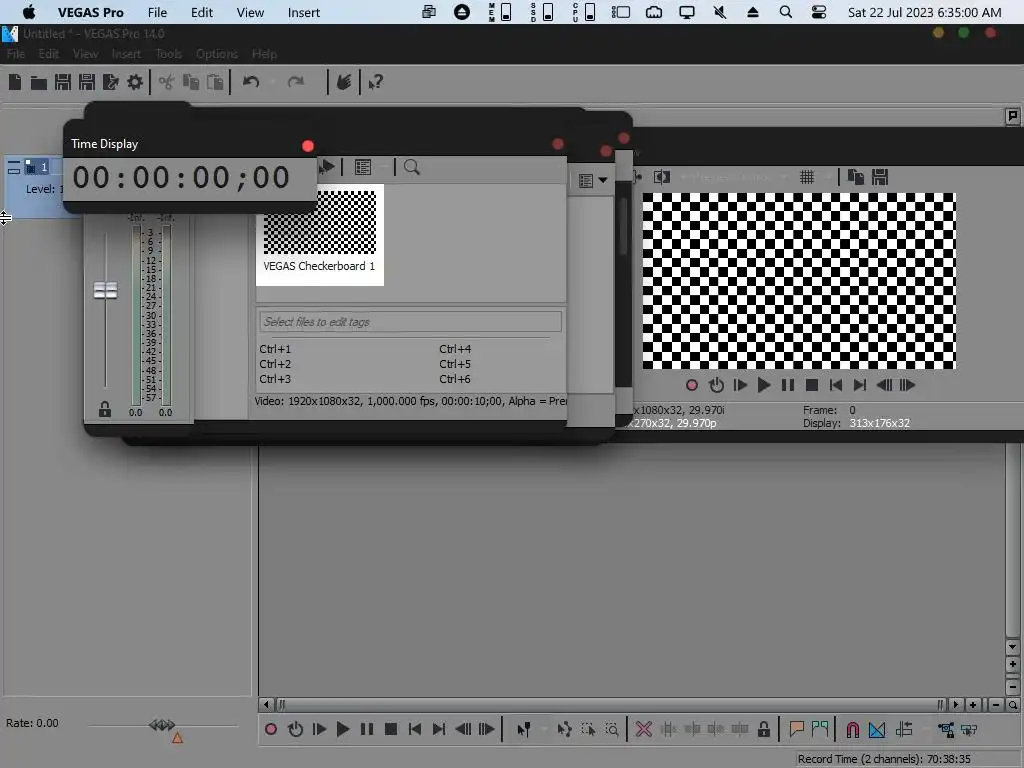Open the Insert menu in macOS menu bar
Image resolution: width=1024 pixels, height=768 pixels.
click(x=304, y=12)
